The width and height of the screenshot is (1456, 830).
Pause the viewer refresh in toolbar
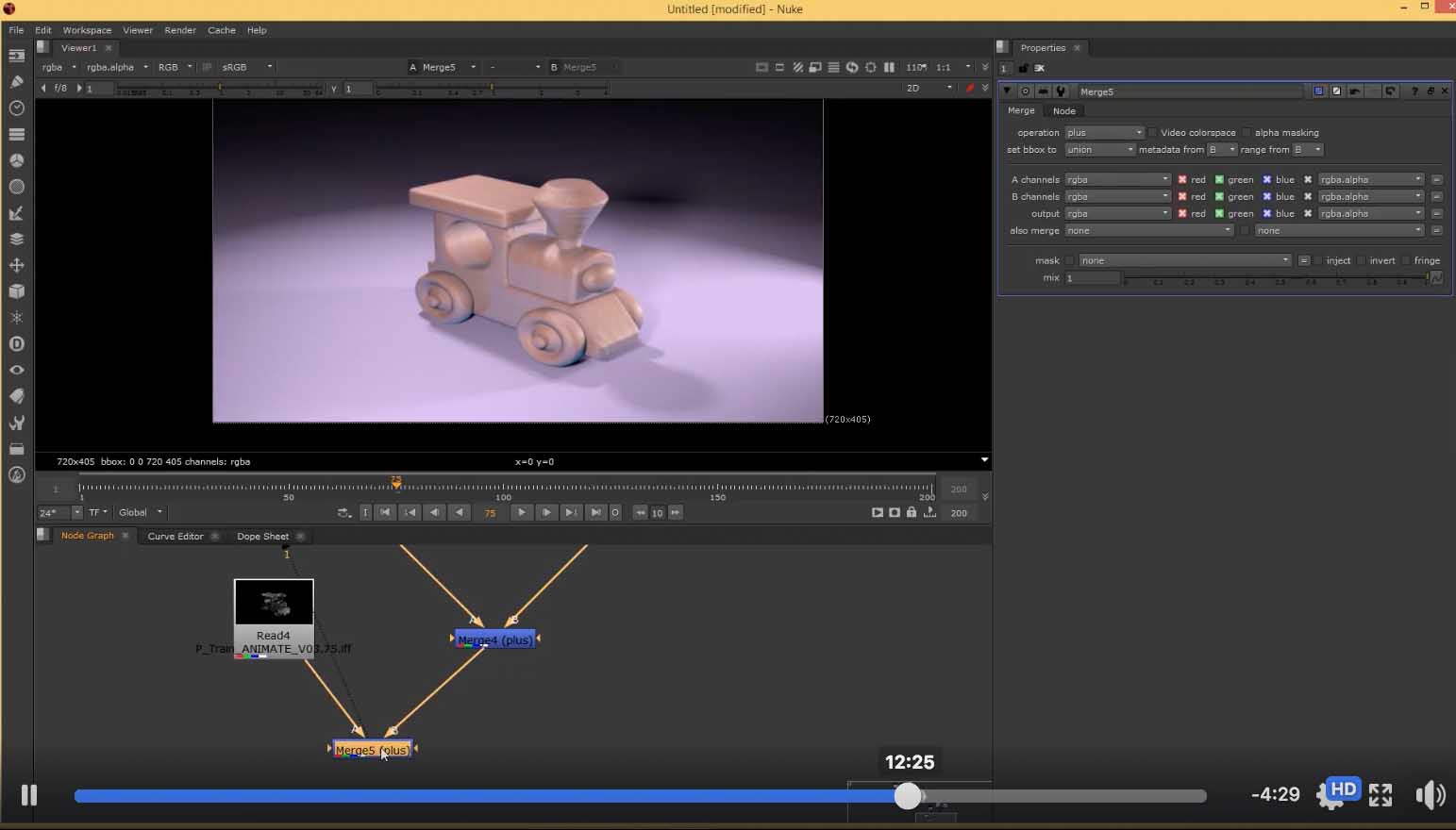tap(888, 67)
